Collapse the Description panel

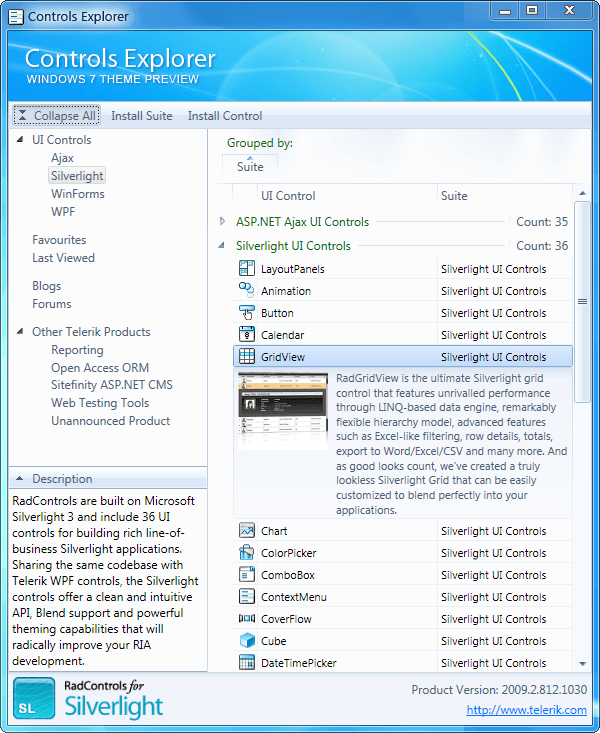pyautogui.click(x=19, y=478)
